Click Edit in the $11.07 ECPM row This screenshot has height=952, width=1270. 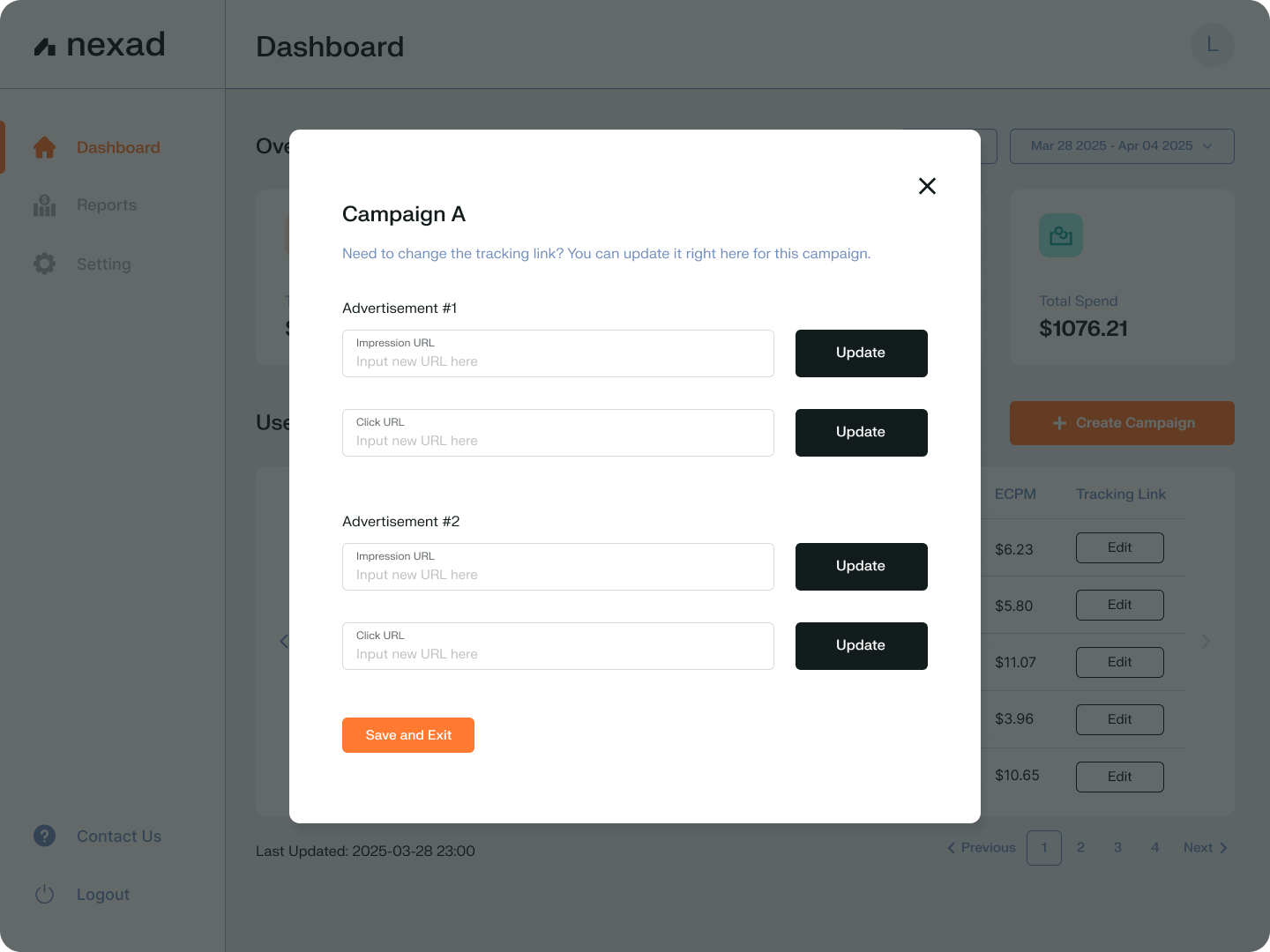pyautogui.click(x=1120, y=662)
